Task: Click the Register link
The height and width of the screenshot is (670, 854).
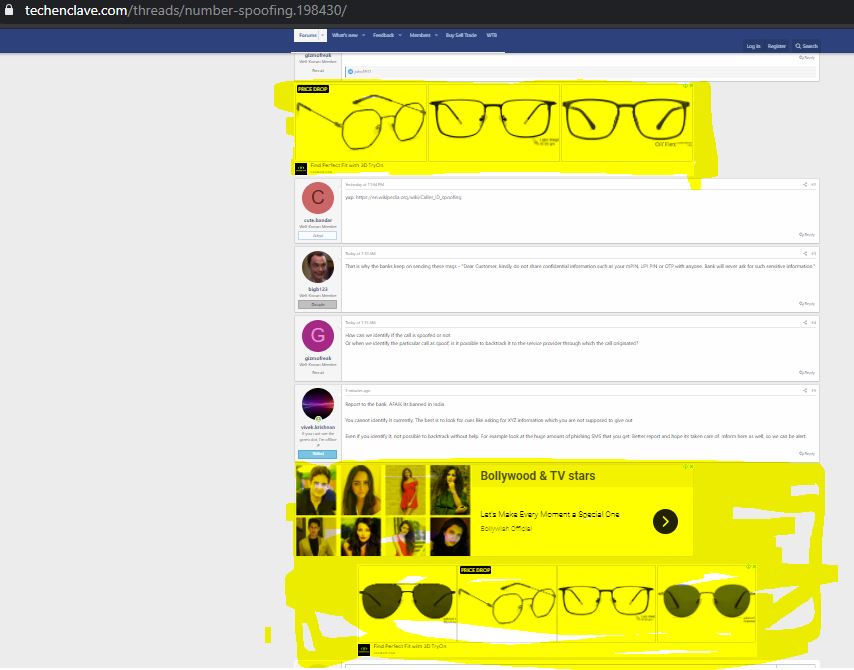Action: click(x=777, y=46)
